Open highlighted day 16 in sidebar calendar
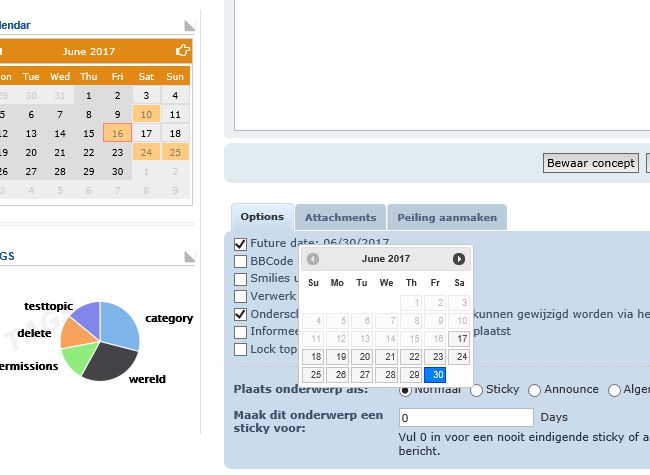Viewport: 650px width, 475px height. 117,133
